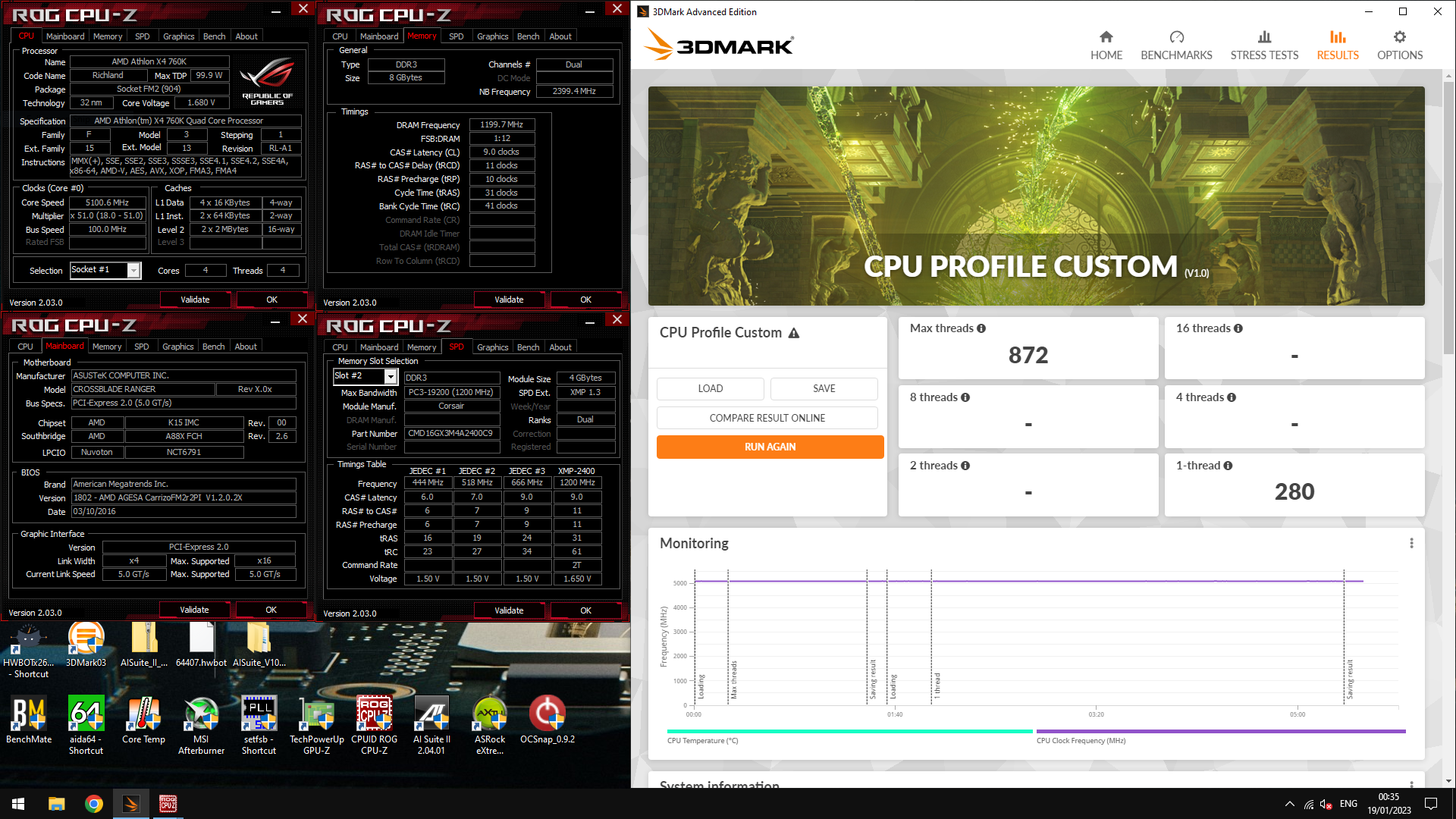Open SPD tab in Memory window
This screenshot has height=819, width=1456.
coord(456,36)
